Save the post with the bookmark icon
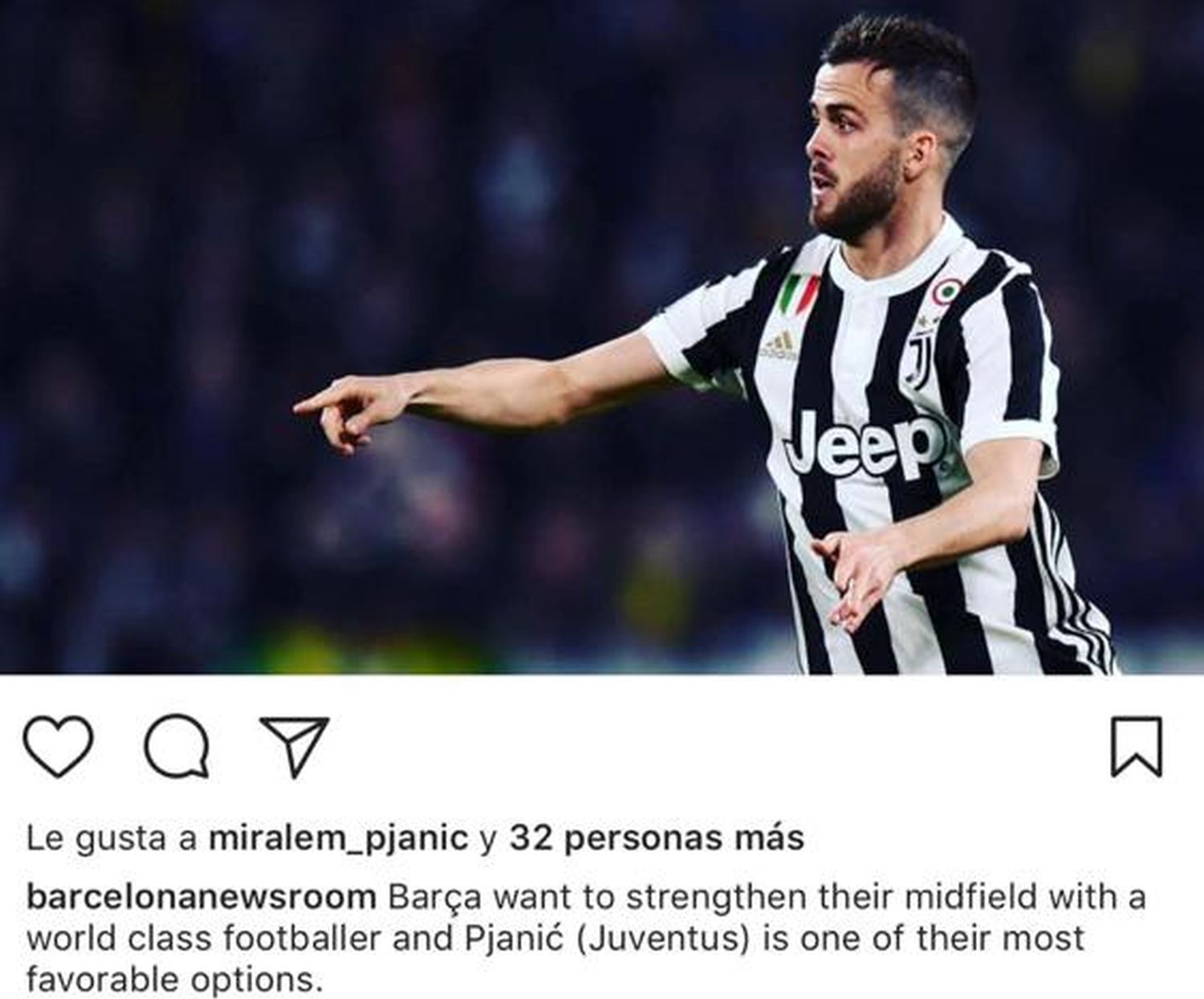1204x999 pixels. (1136, 747)
